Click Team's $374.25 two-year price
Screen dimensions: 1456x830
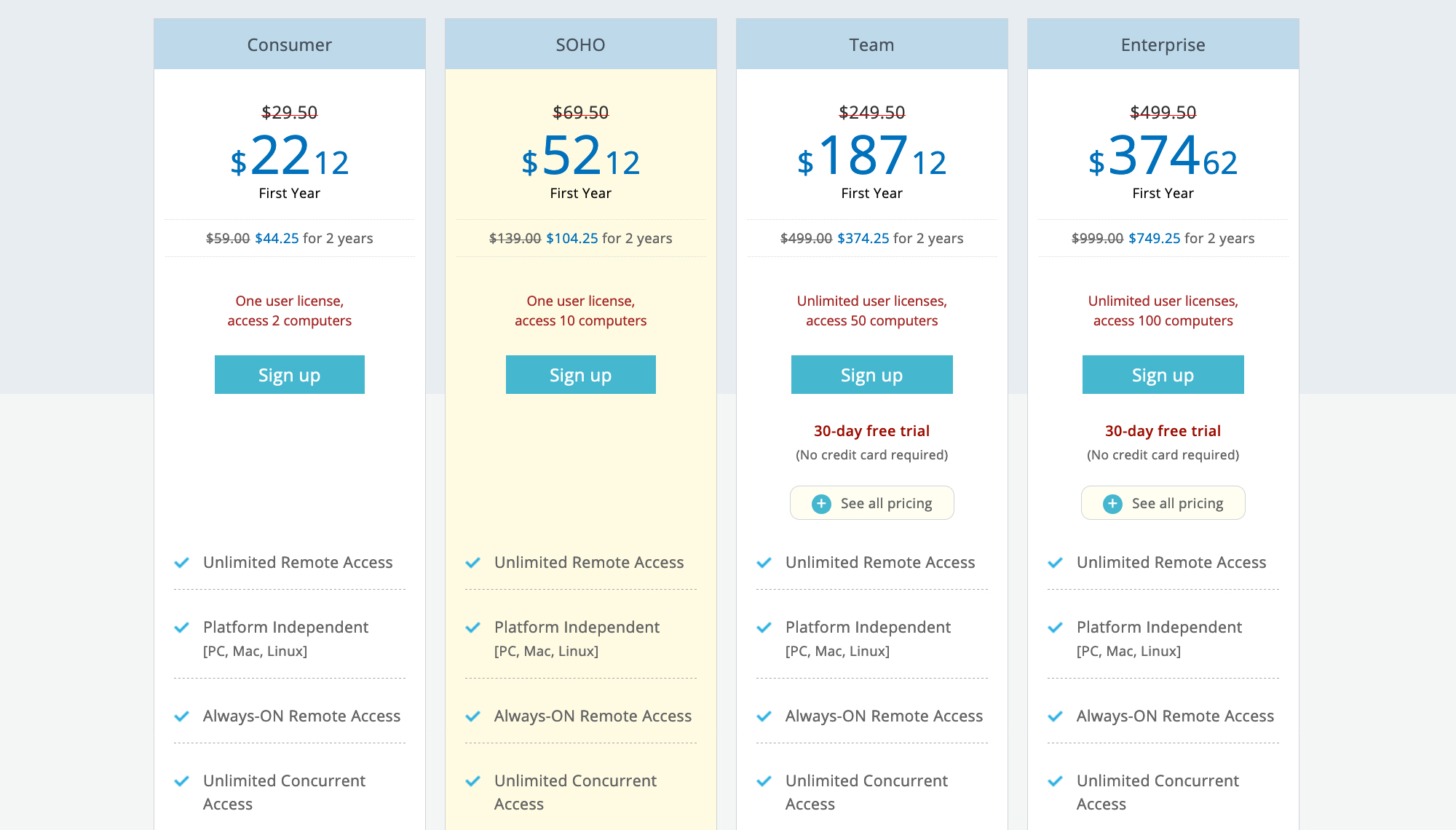(x=863, y=238)
